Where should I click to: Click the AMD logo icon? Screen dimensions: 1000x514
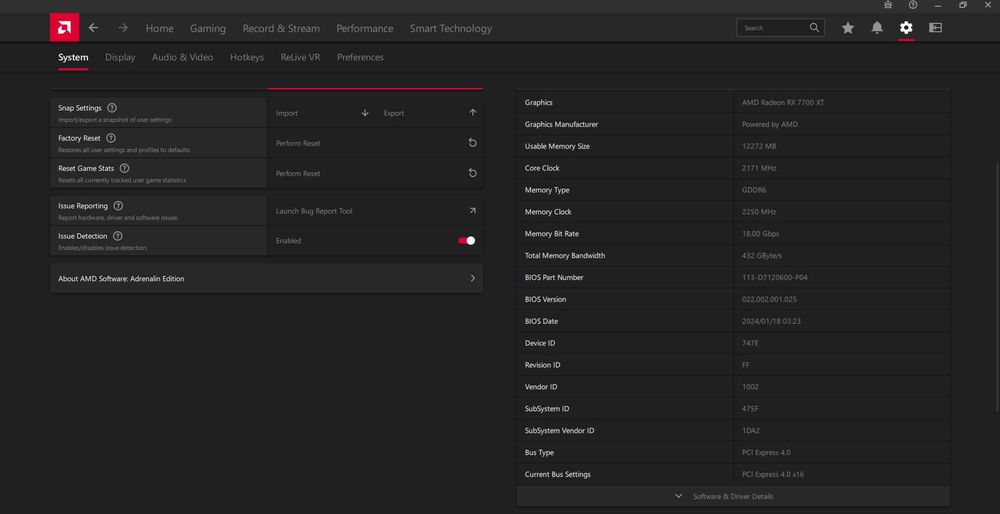tap(64, 28)
